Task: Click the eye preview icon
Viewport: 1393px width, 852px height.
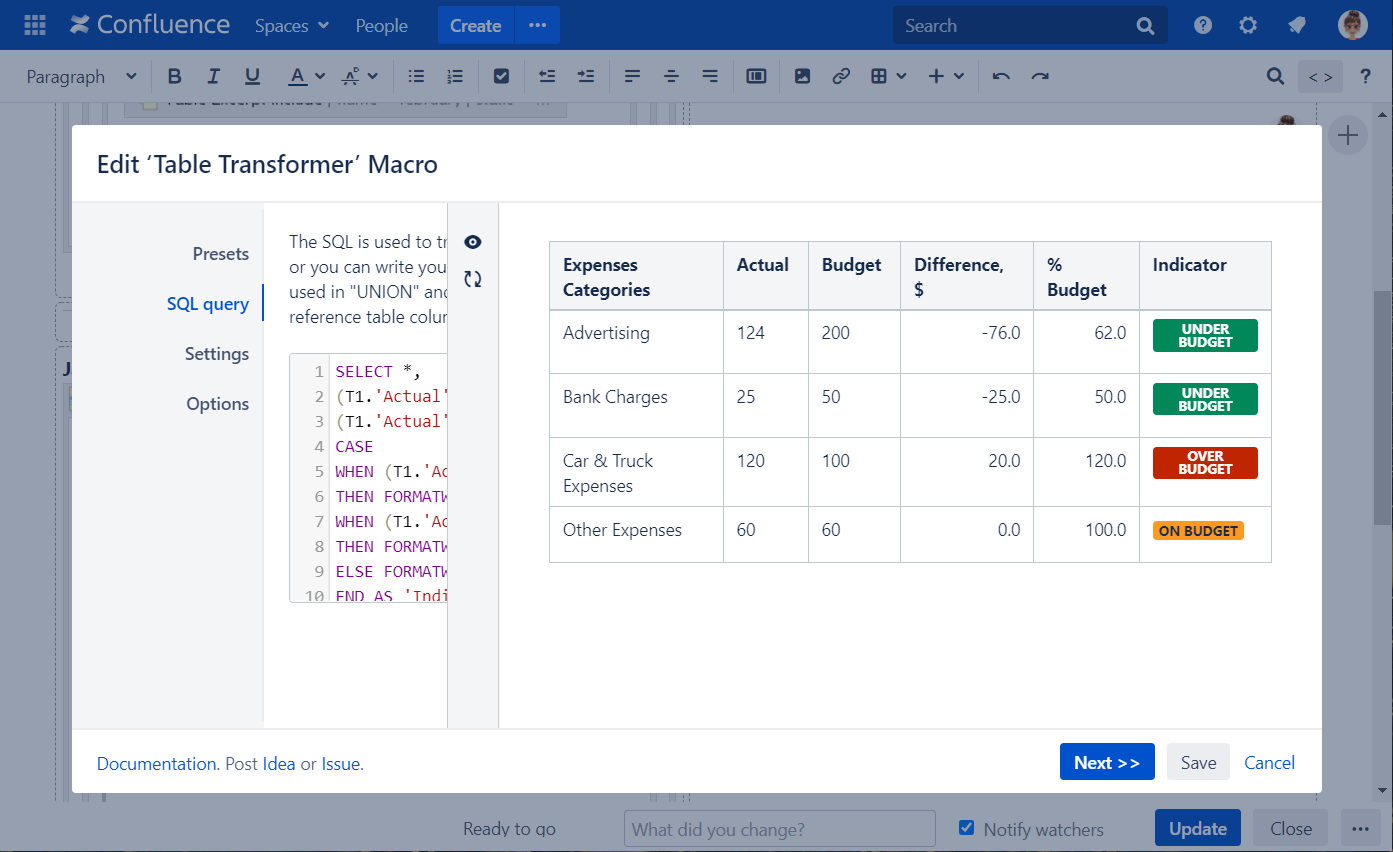Action: point(473,242)
